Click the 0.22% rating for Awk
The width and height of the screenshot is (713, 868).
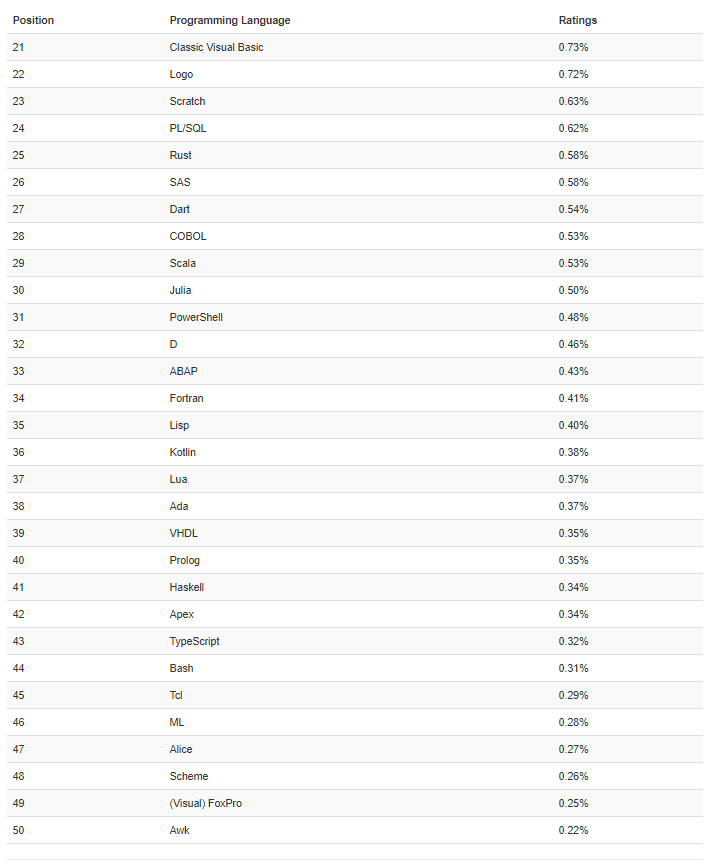573,830
